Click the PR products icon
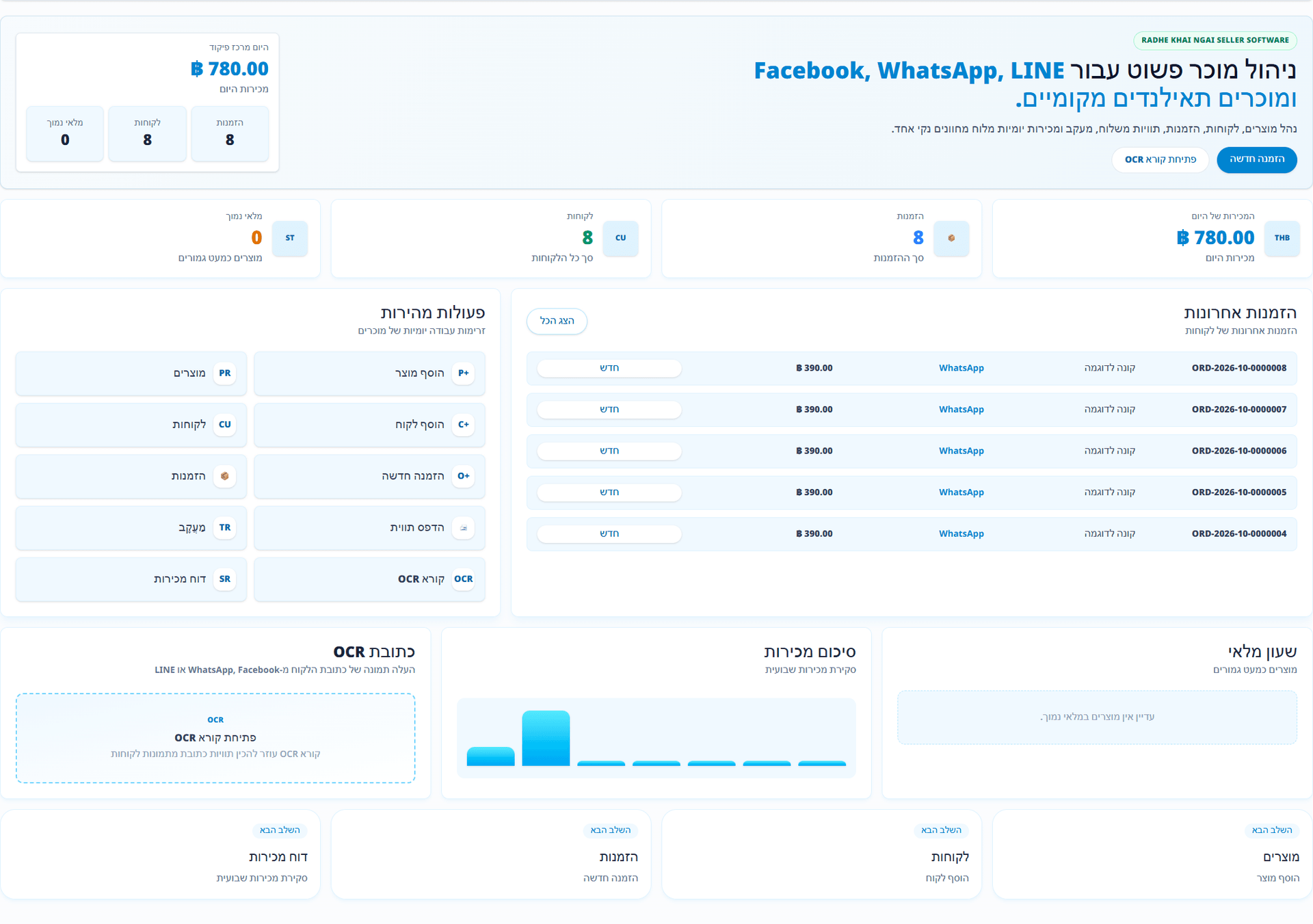1313x924 pixels. pyautogui.click(x=224, y=373)
